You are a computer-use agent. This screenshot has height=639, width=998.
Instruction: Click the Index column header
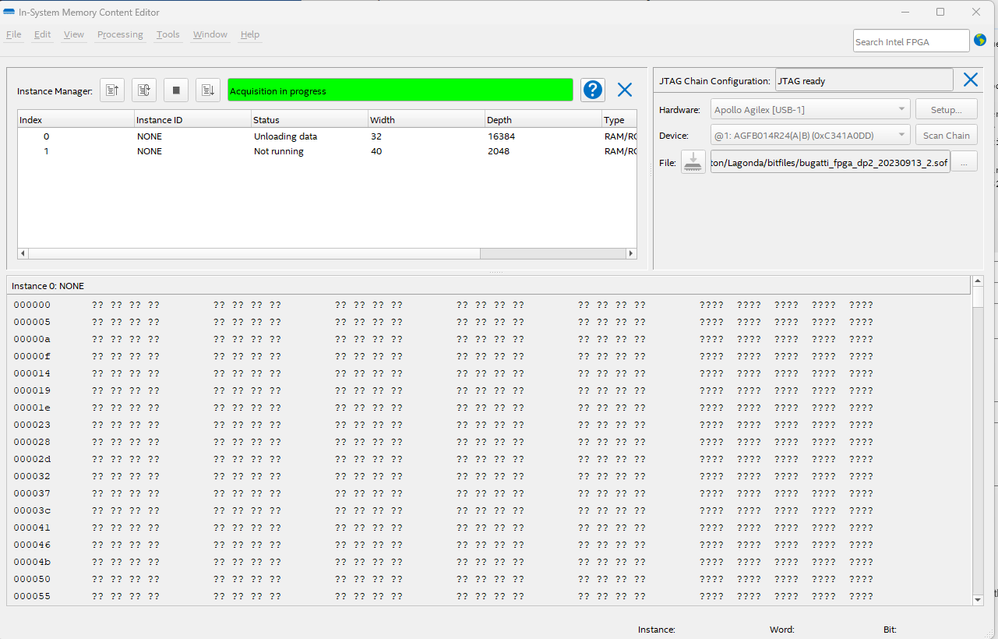click(76, 120)
